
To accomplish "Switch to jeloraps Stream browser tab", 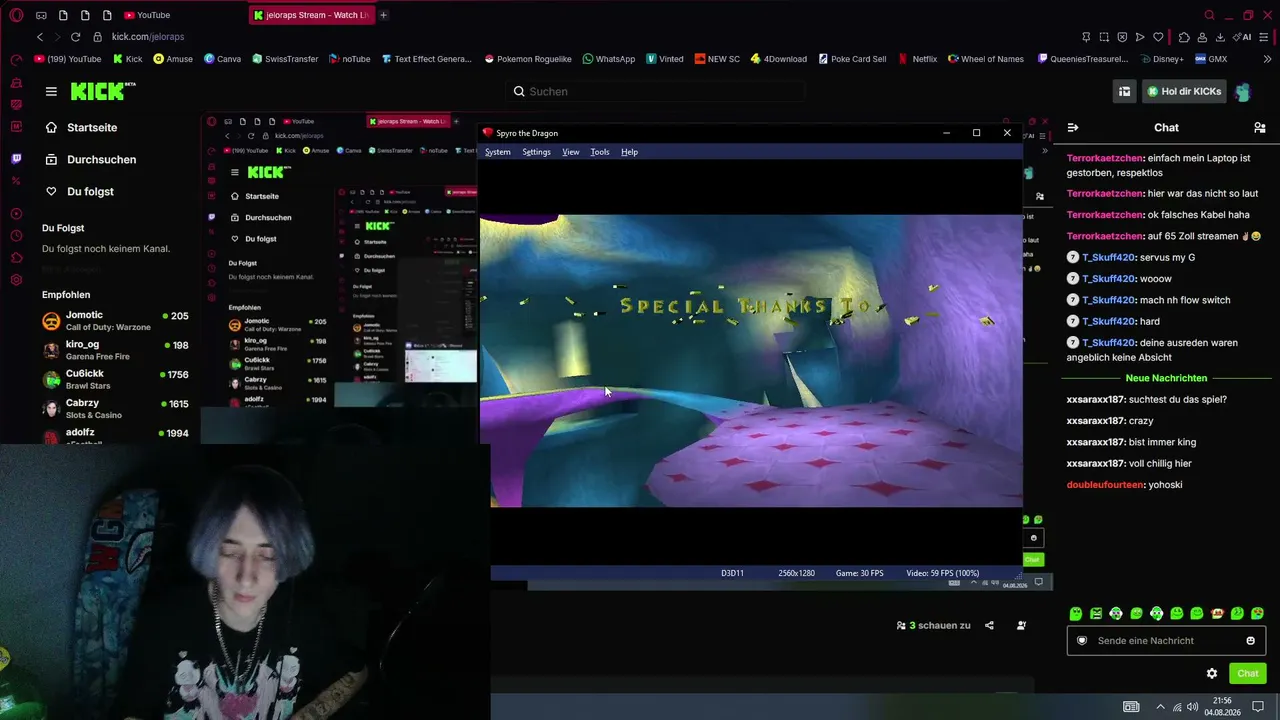I will click(x=311, y=15).
